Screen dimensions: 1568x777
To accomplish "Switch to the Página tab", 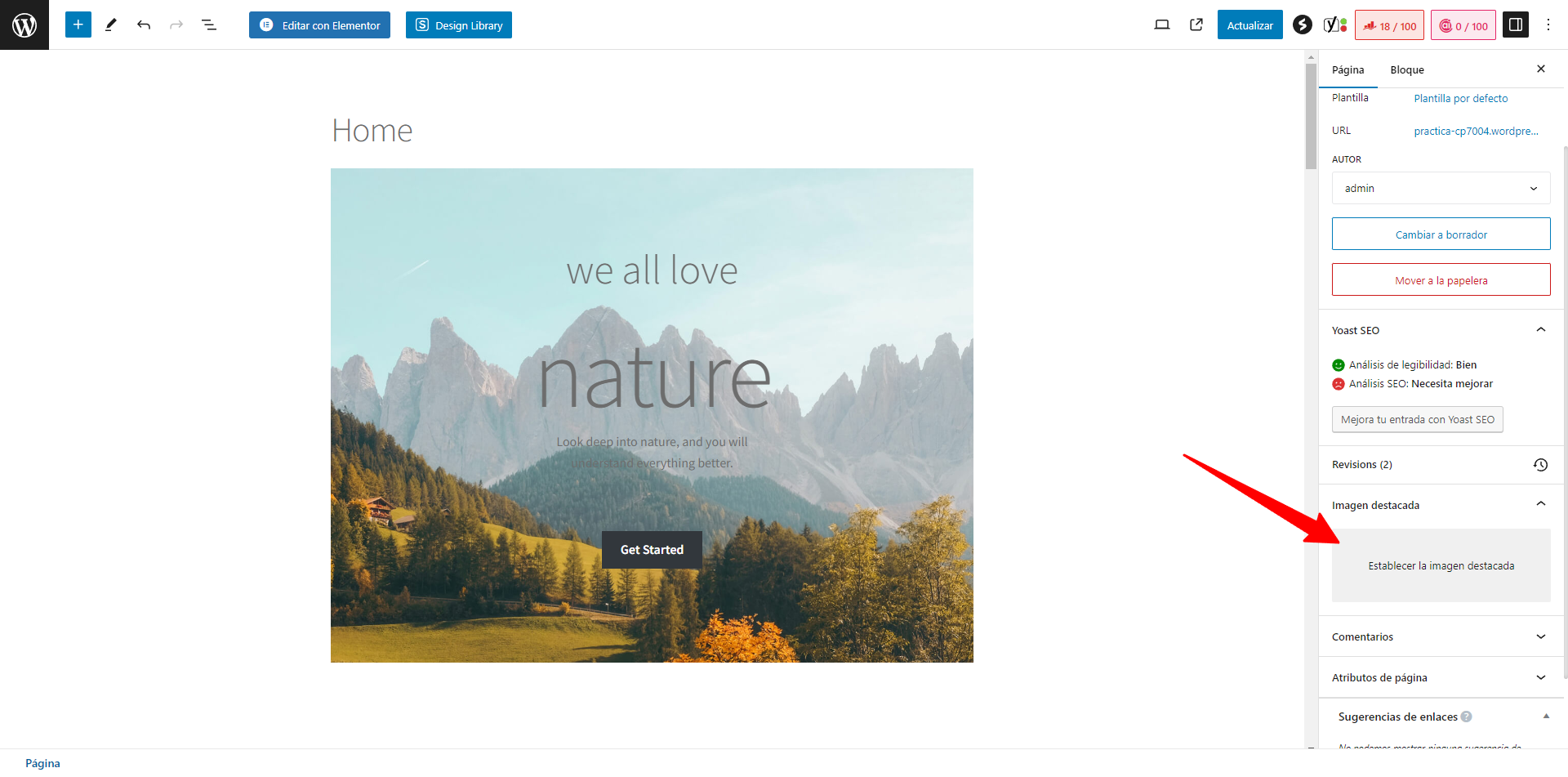I will (1347, 69).
